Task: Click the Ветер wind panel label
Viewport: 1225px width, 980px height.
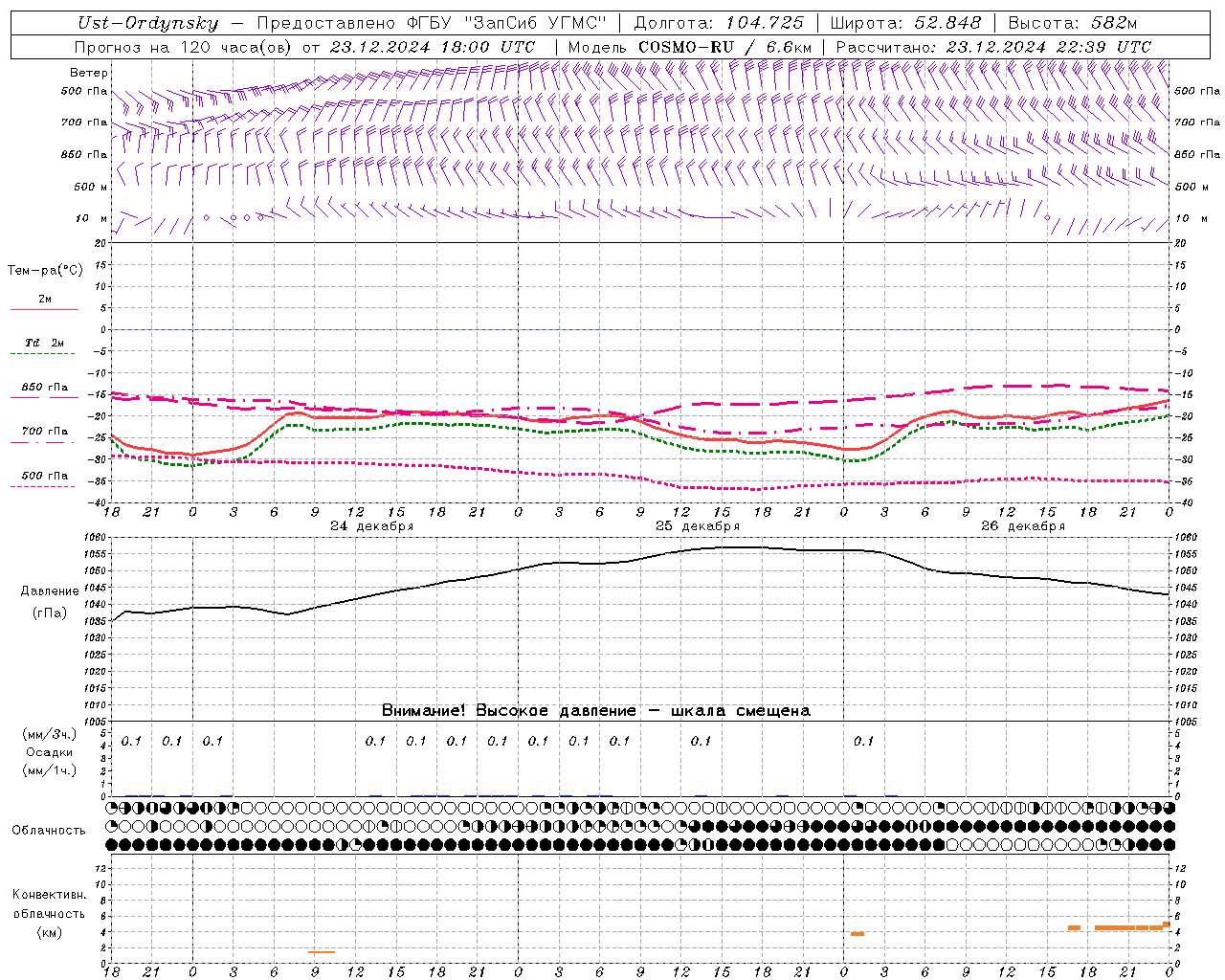Action: 88,73
